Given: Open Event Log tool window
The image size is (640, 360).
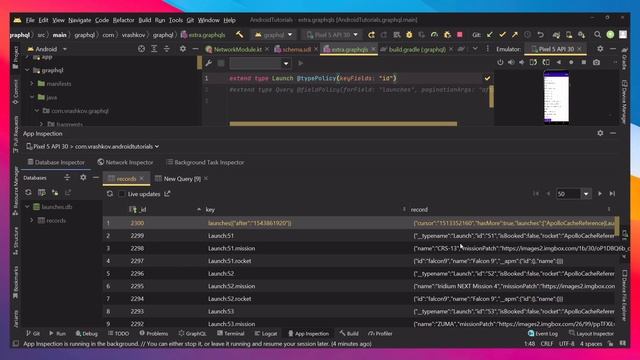Looking at the screenshot, I should pos(542,333).
